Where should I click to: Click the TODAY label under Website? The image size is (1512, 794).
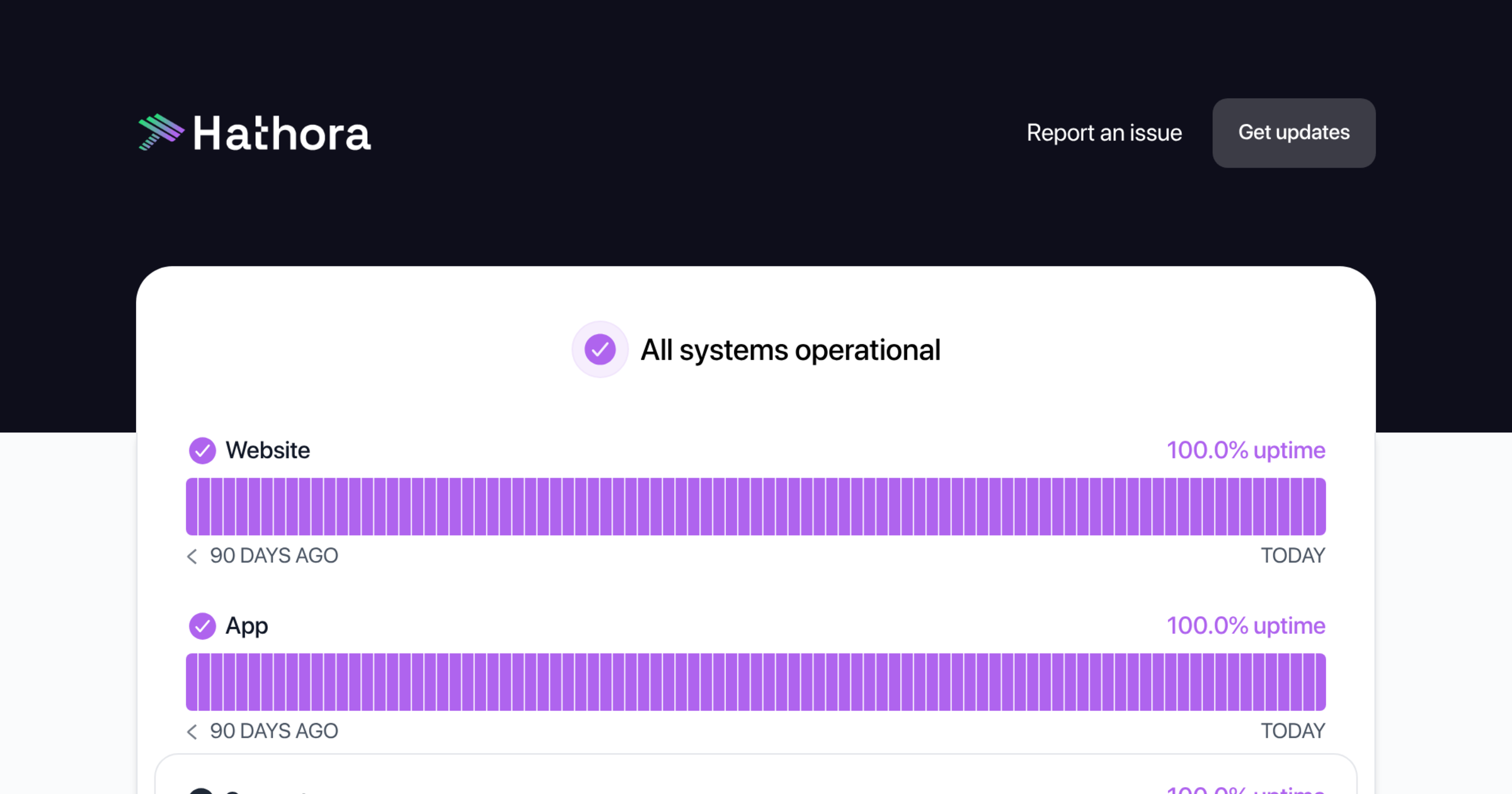pos(1293,556)
